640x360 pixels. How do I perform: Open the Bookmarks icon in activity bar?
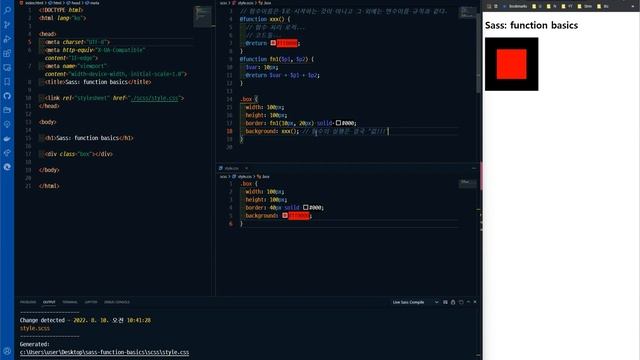pos(7,82)
